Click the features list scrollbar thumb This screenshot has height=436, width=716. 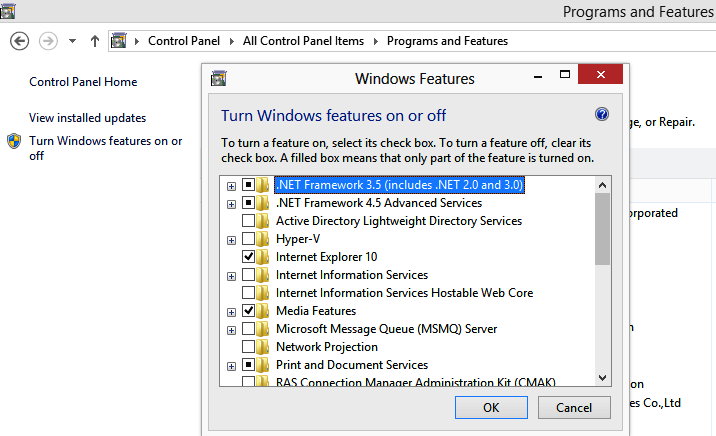[x=602, y=229]
